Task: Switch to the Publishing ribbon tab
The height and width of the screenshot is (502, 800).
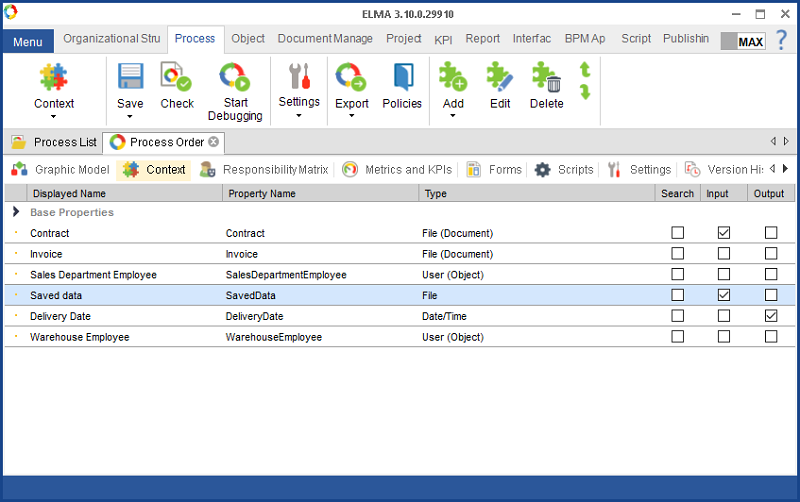Action: pyautogui.click(x=686, y=39)
